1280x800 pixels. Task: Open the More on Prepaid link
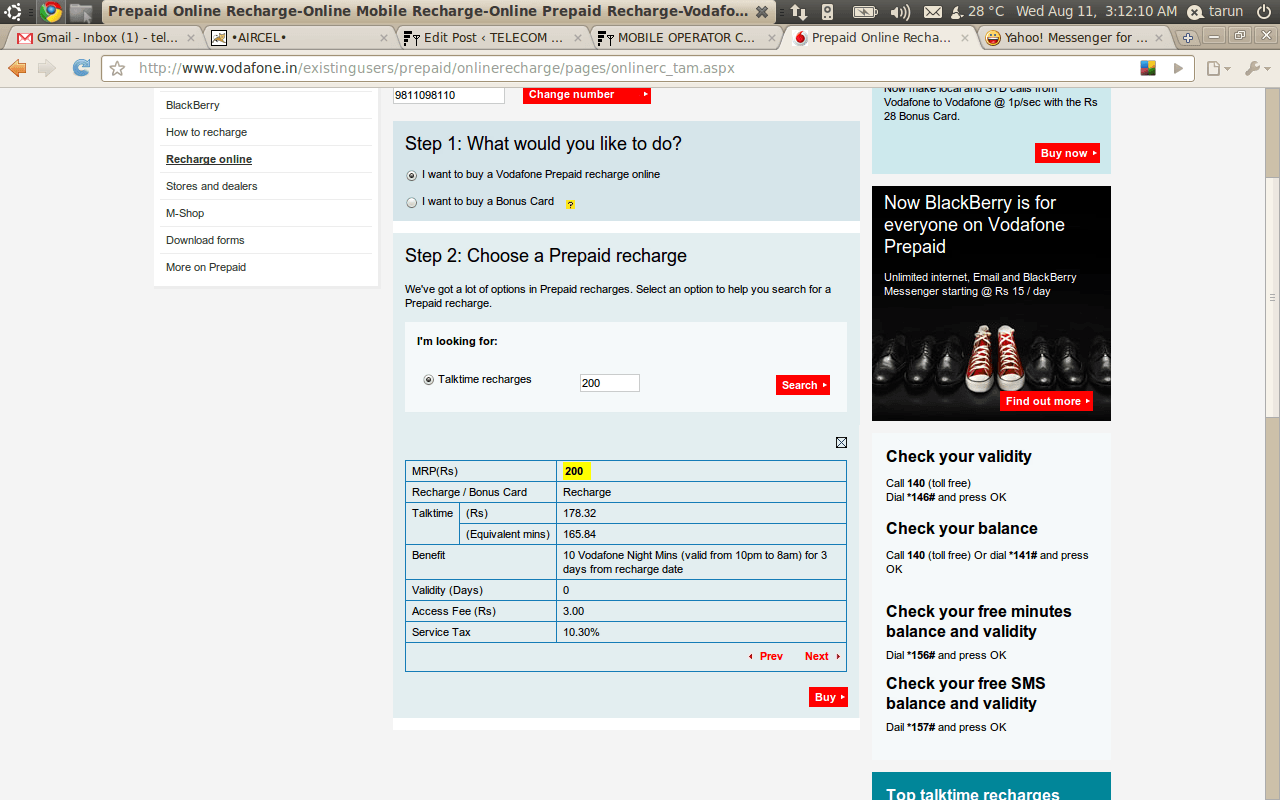coord(206,267)
